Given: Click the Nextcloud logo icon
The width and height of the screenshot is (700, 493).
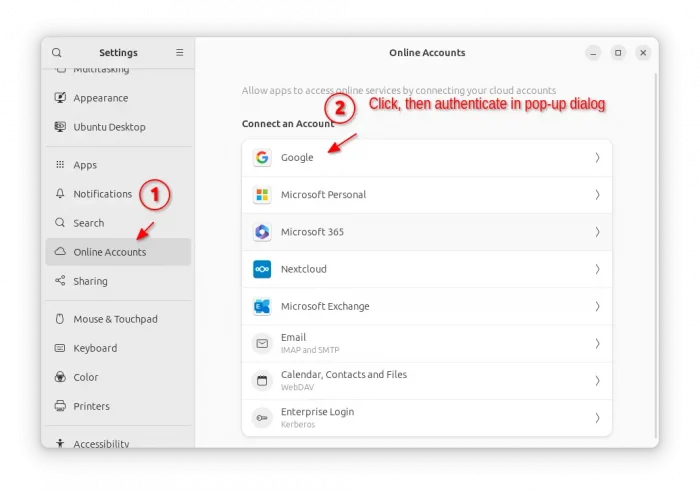Looking at the screenshot, I should pyautogui.click(x=262, y=269).
